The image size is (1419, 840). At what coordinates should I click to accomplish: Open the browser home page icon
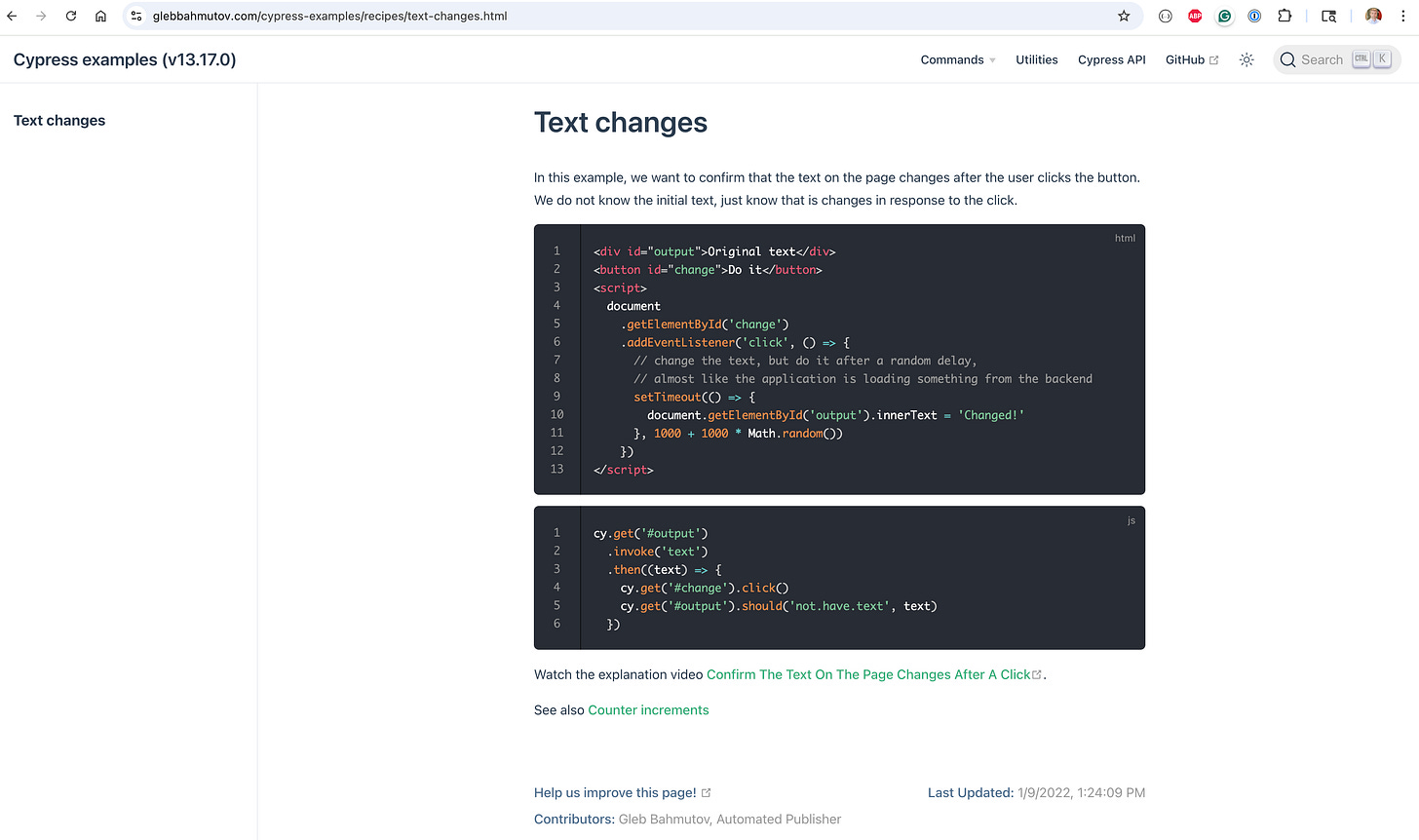(100, 16)
